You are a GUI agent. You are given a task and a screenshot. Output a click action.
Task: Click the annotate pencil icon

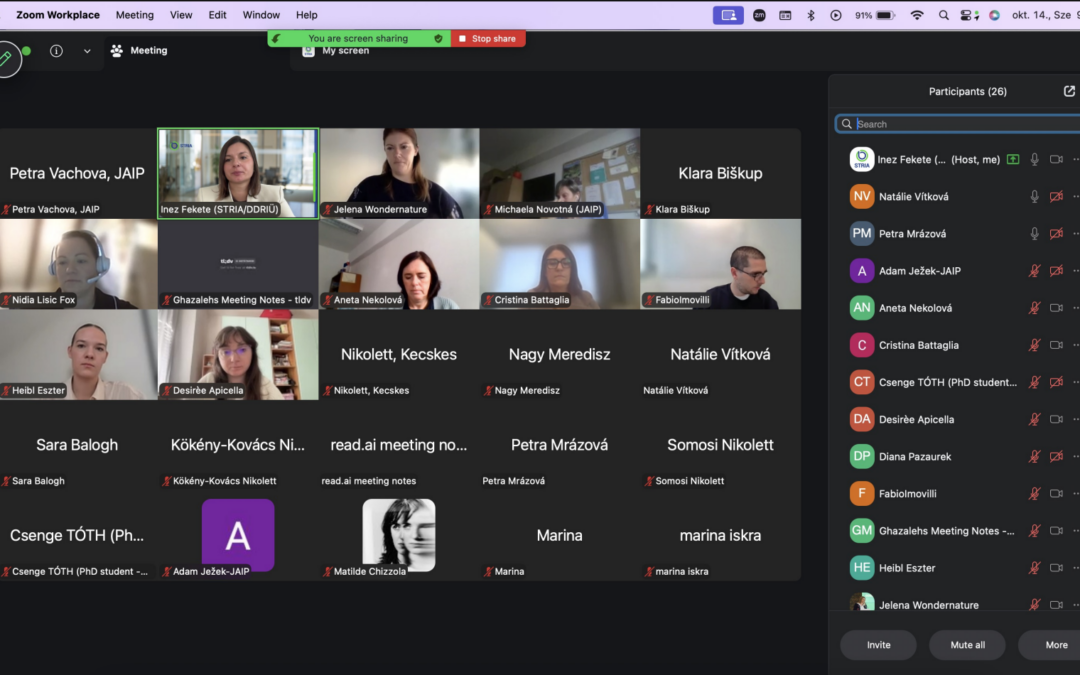click(x=6, y=59)
